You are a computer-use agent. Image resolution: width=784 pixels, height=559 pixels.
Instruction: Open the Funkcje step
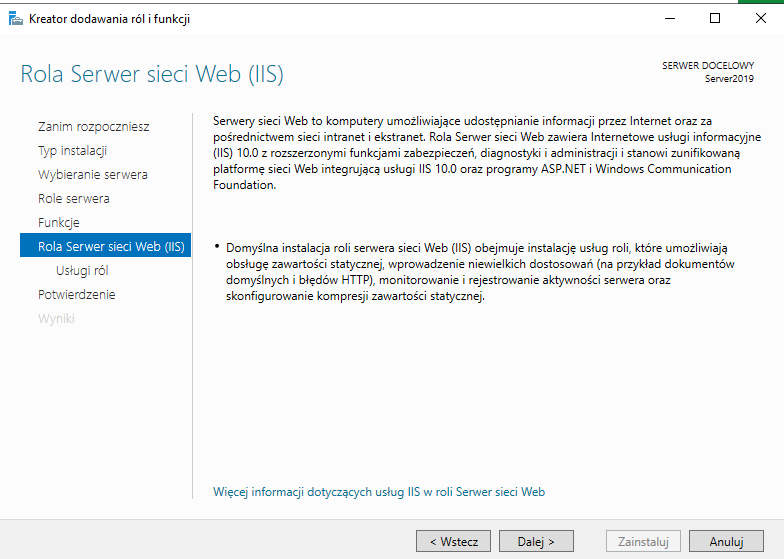58,222
